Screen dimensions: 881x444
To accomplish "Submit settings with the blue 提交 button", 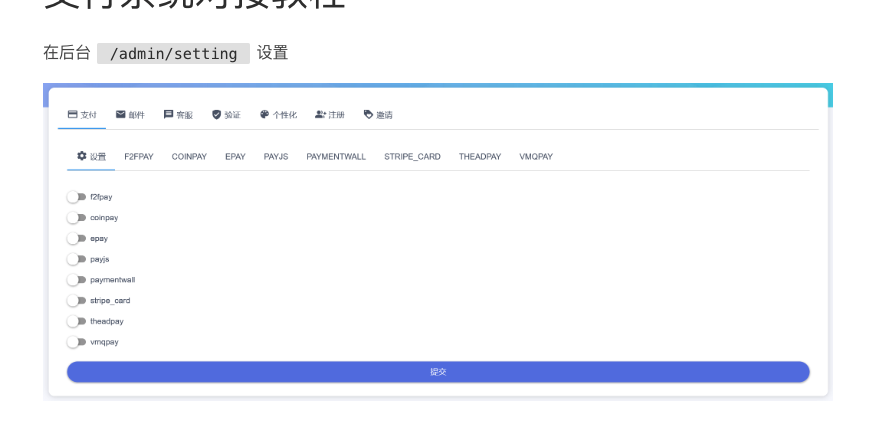I will [438, 371].
